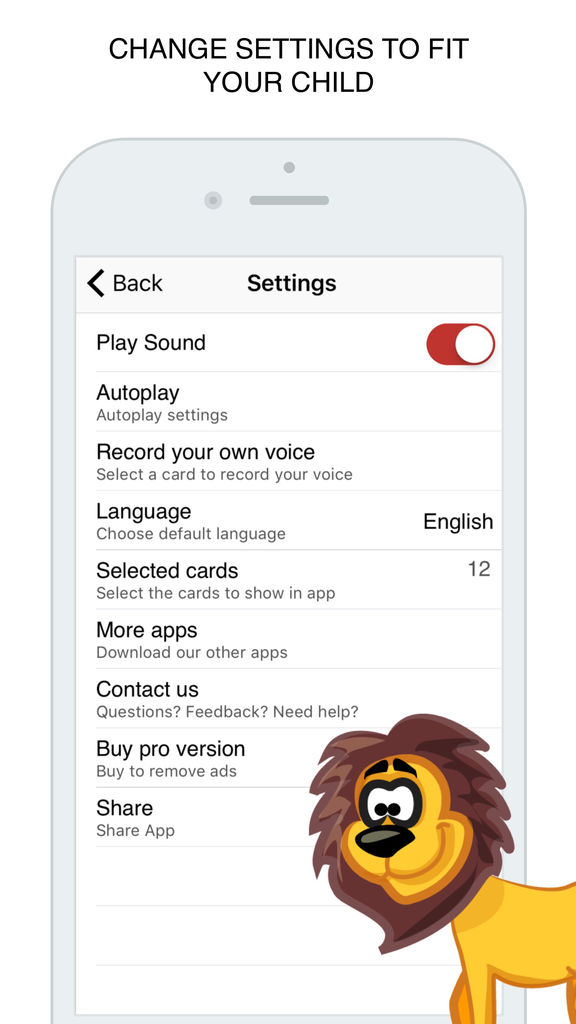576x1024 pixels.
Task: Click the phone speaker grille
Action: click(289, 200)
